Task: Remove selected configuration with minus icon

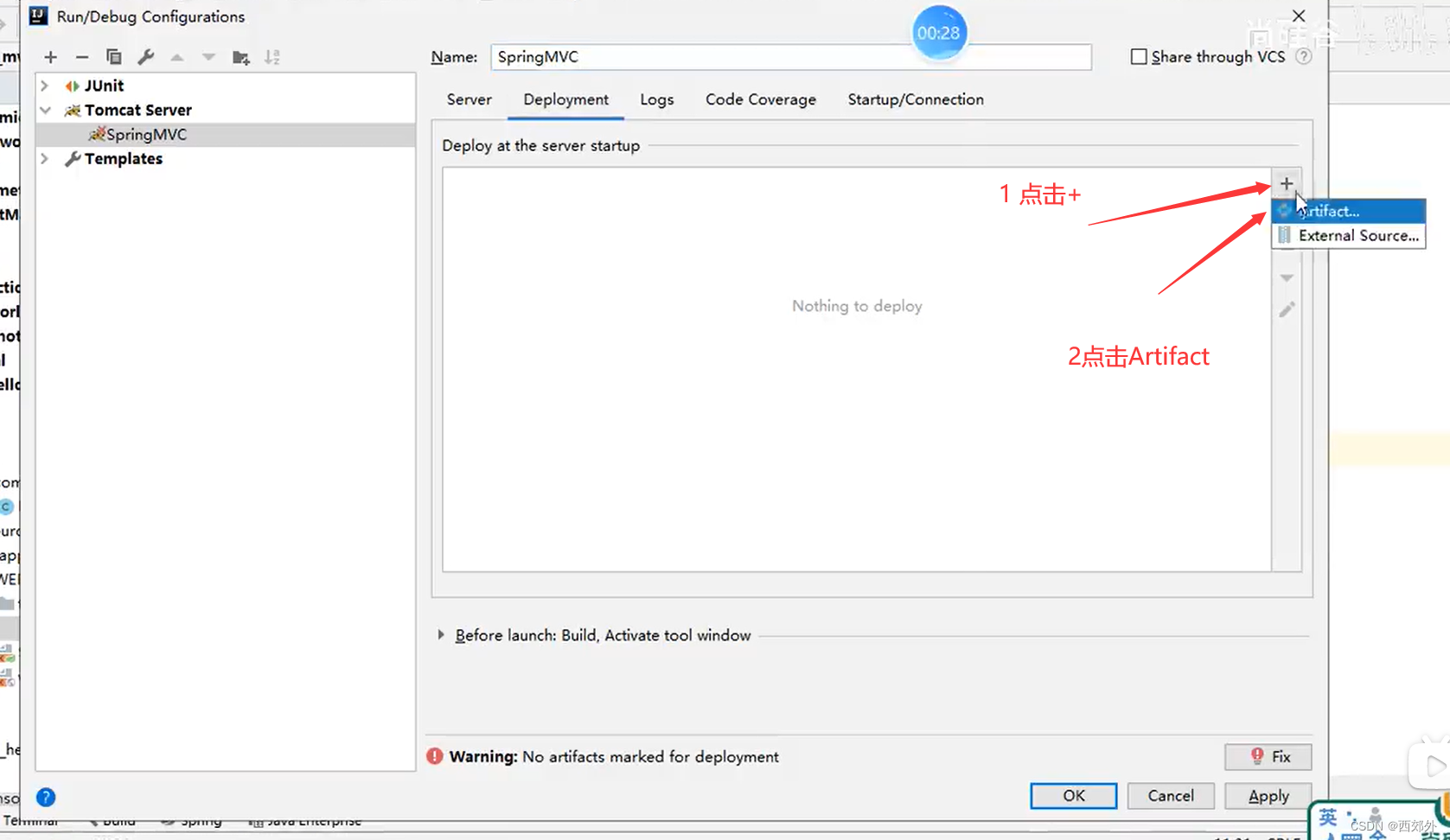Action: coord(82,57)
